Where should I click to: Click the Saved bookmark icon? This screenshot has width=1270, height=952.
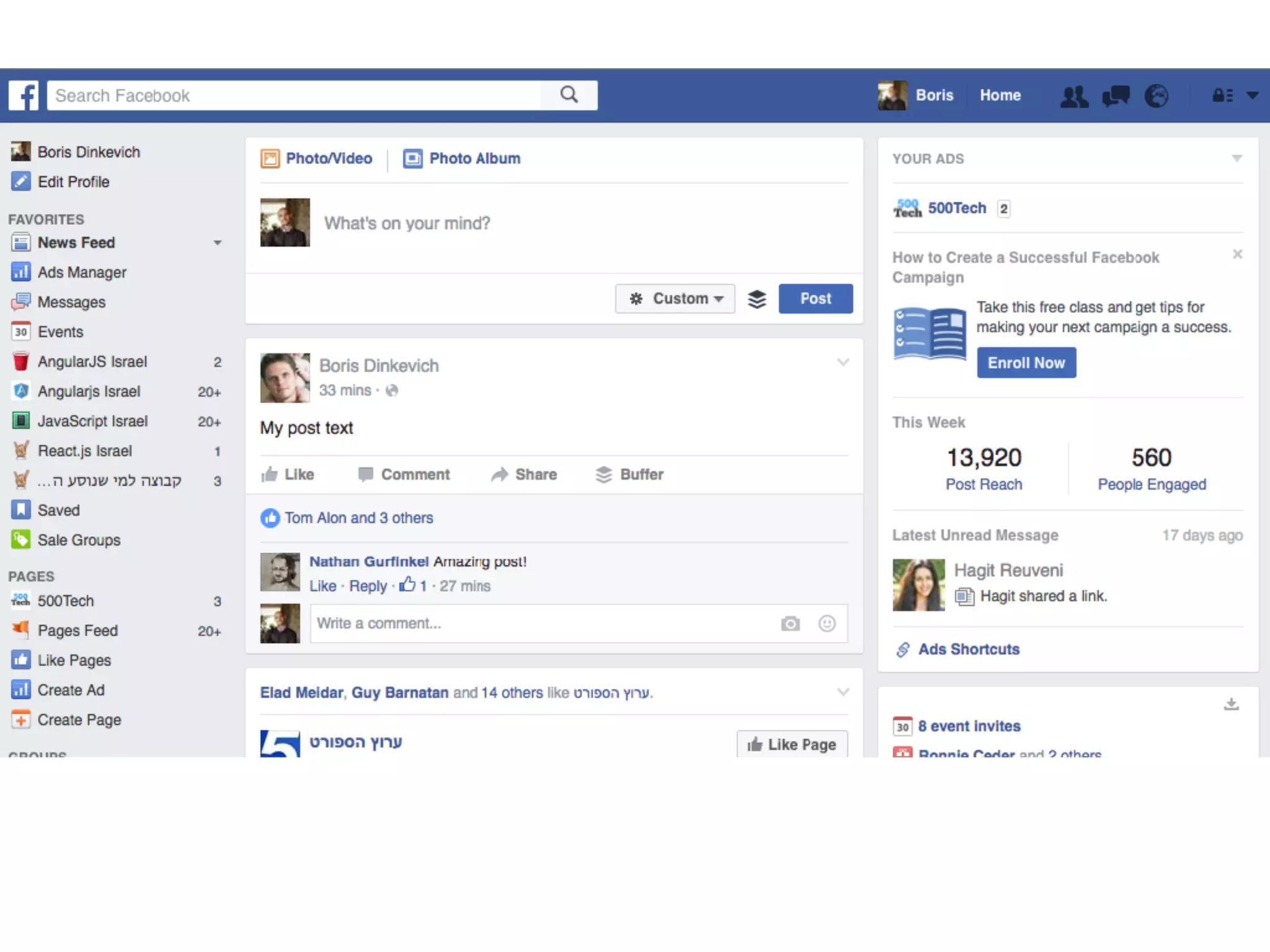coord(21,510)
